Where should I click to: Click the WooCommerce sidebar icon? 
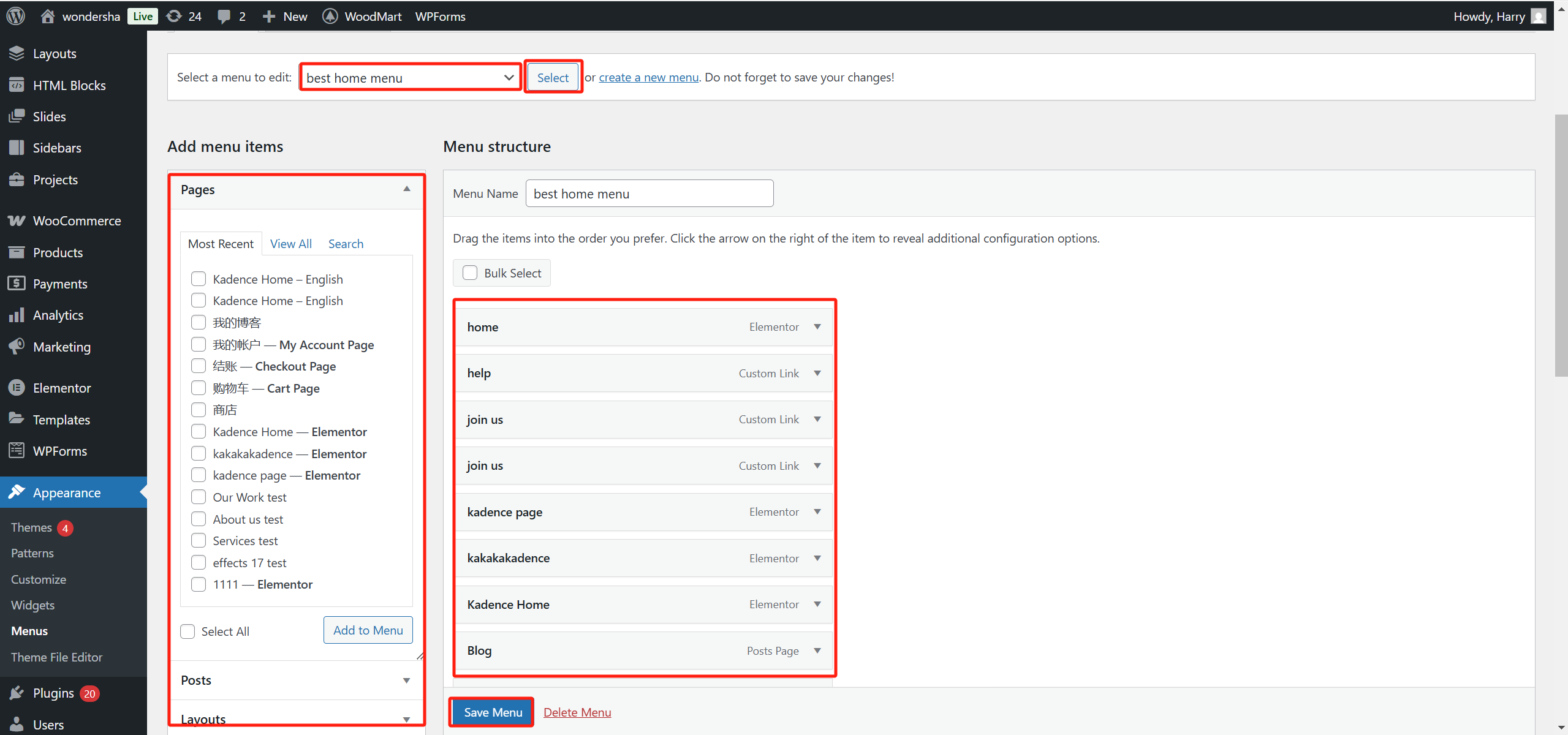click(x=17, y=221)
